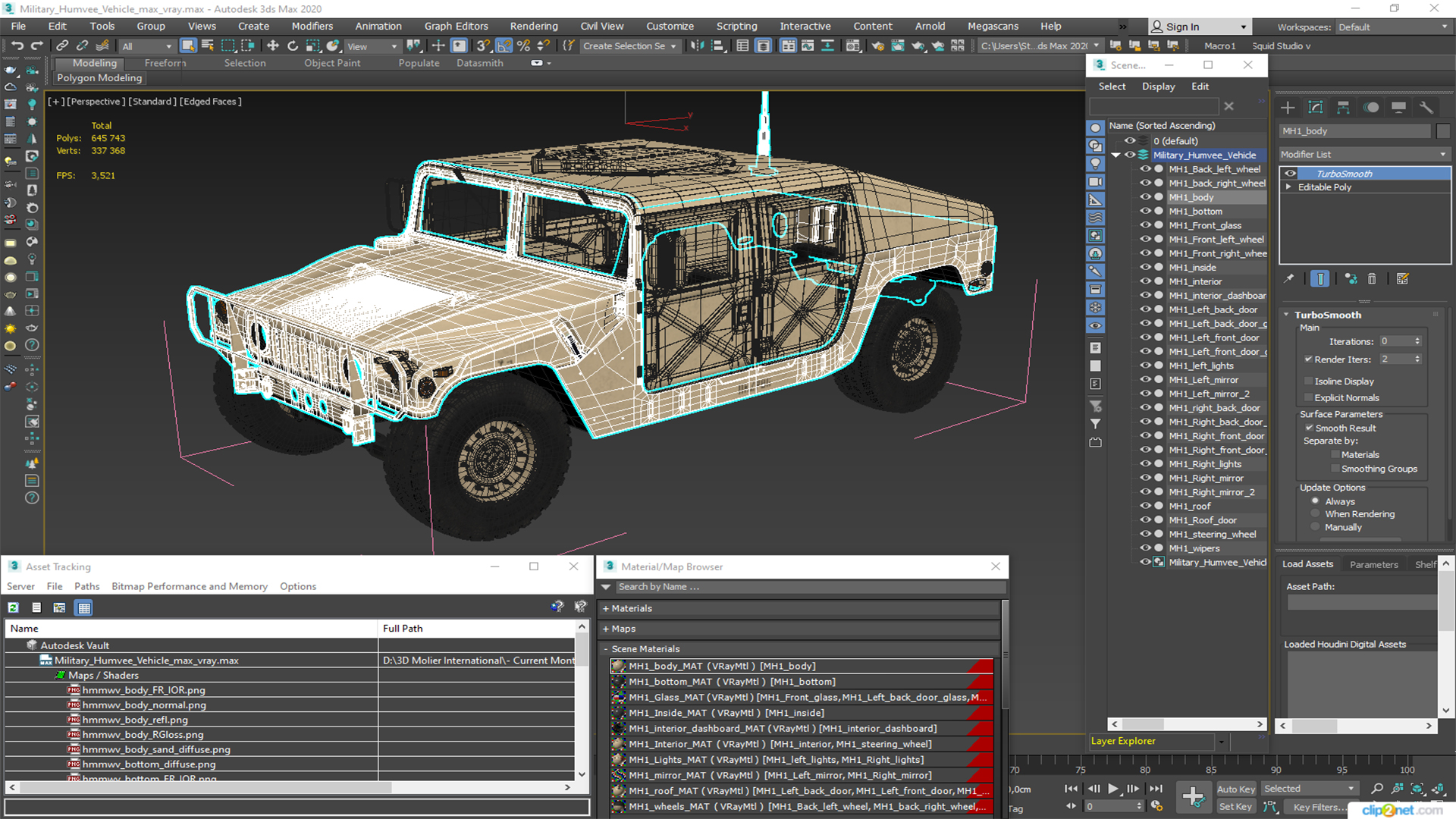1456x819 pixels.
Task: Open Workspaces Default dropdown
Action: 1393,27
